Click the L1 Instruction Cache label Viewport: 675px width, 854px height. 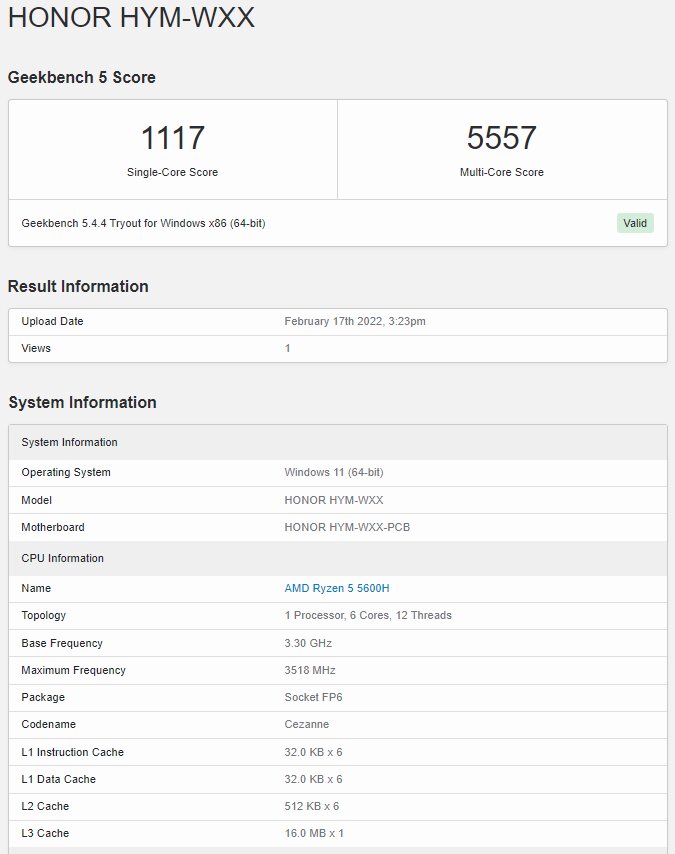click(72, 752)
